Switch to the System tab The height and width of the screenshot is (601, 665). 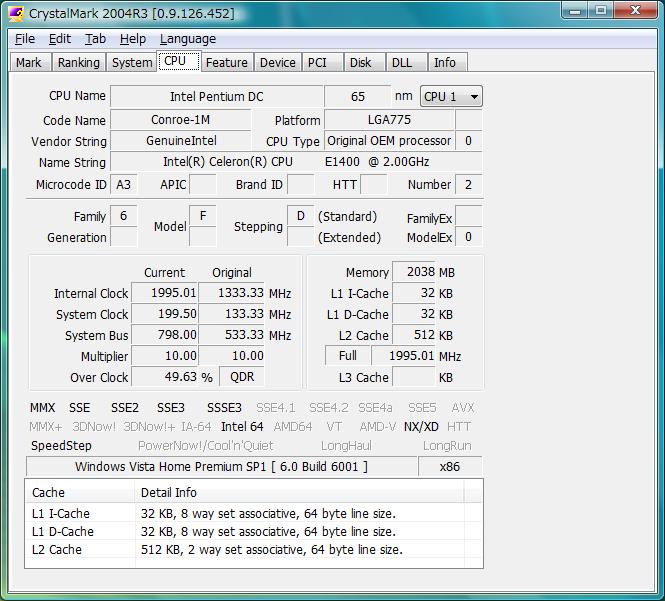point(132,62)
